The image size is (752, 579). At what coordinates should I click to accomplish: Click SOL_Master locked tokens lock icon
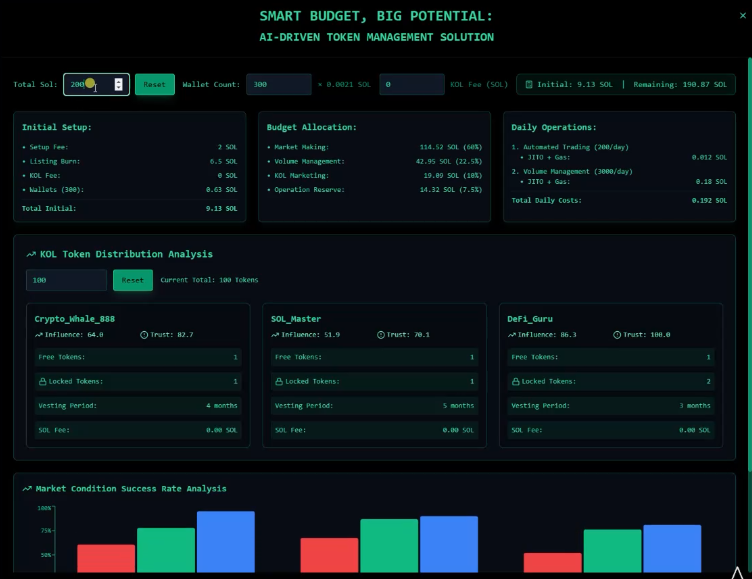point(279,381)
